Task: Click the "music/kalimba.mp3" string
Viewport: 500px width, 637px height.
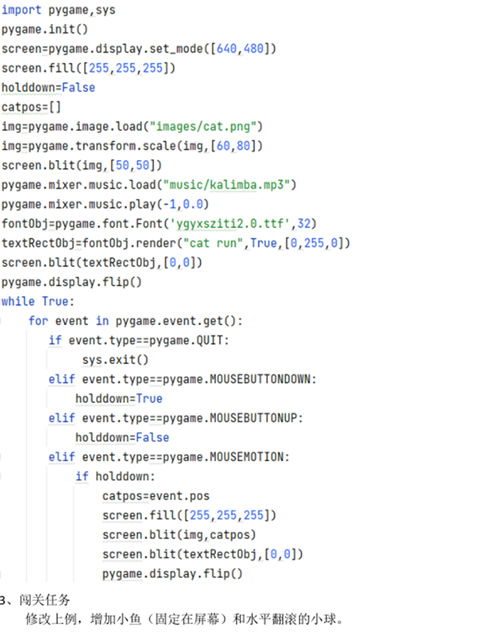Action: coord(230,185)
